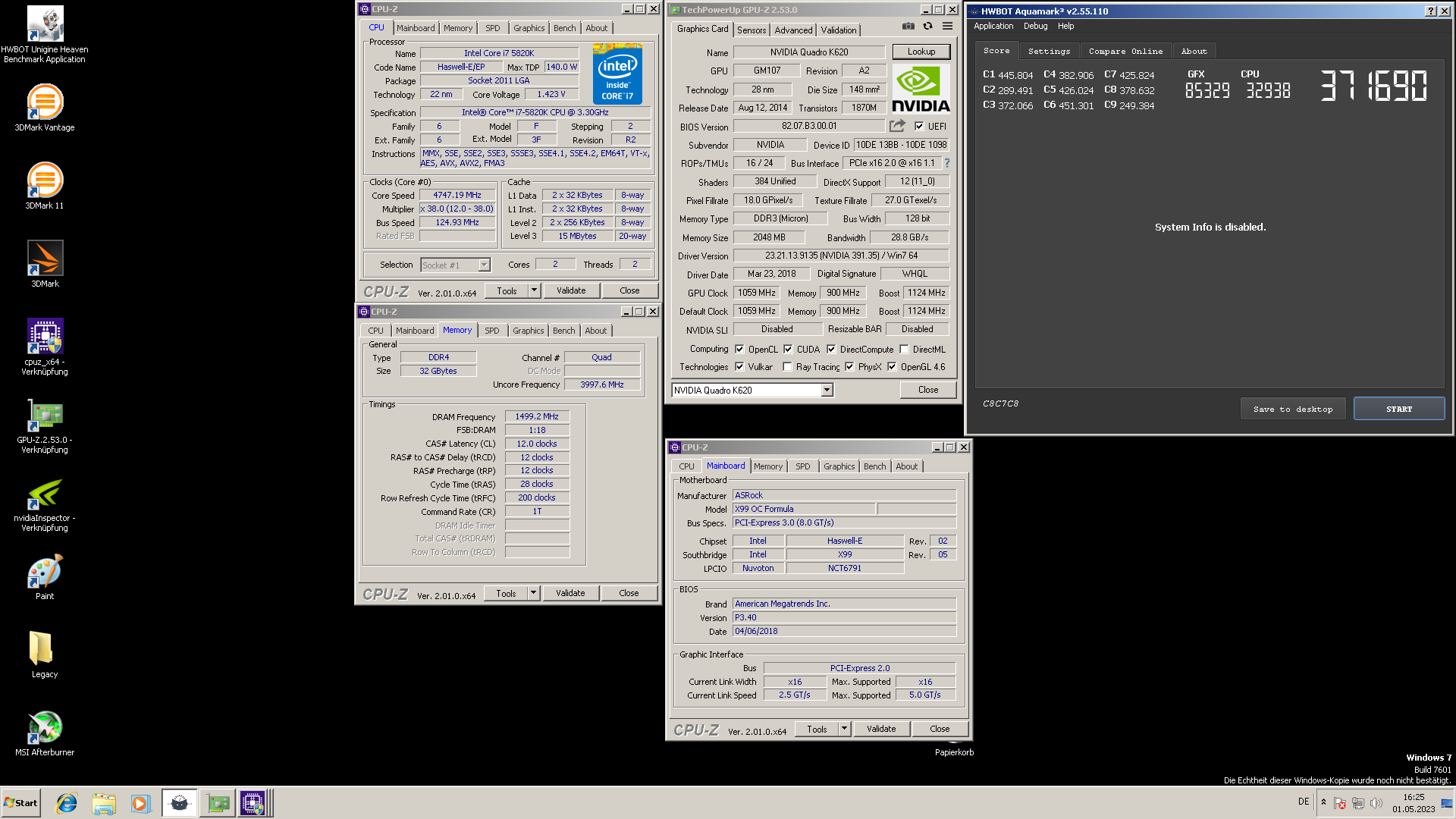1456x819 pixels.
Task: Open the GPU-Z hamburger menu icon
Action: 947,26
